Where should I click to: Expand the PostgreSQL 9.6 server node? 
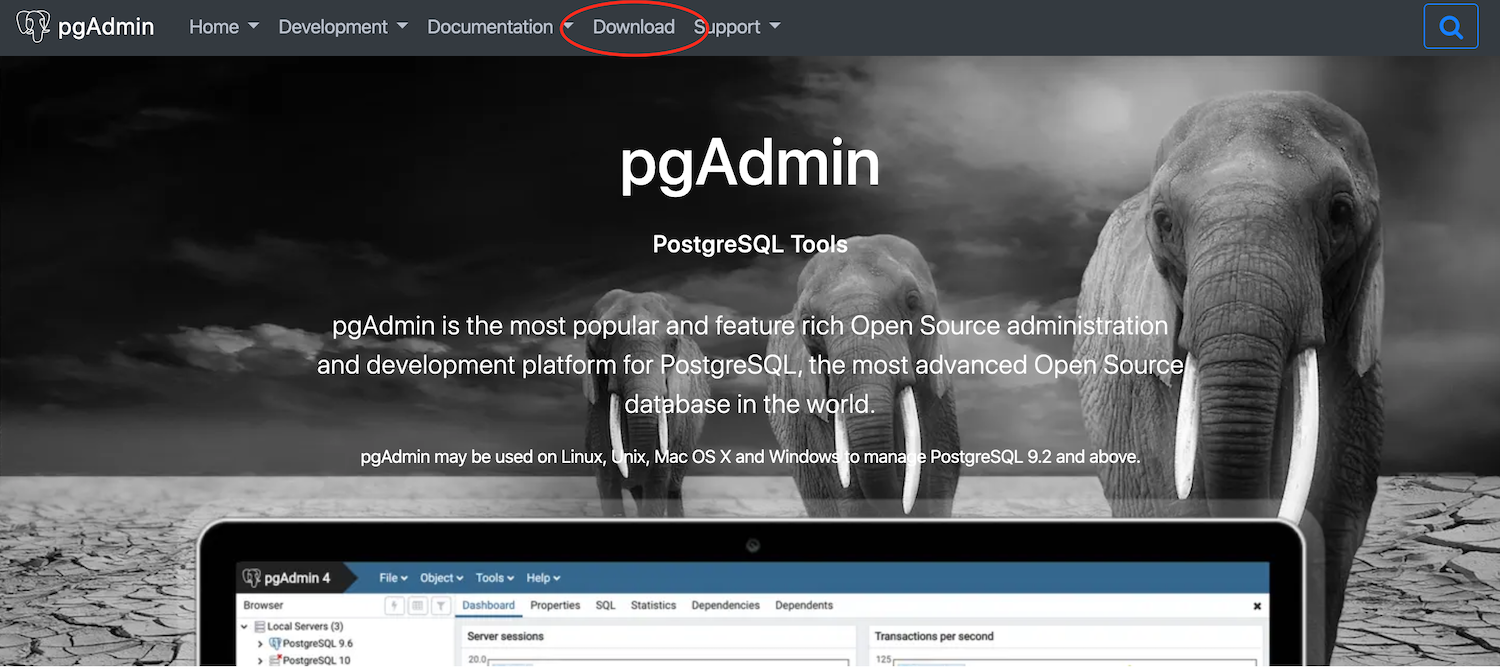[x=261, y=644]
